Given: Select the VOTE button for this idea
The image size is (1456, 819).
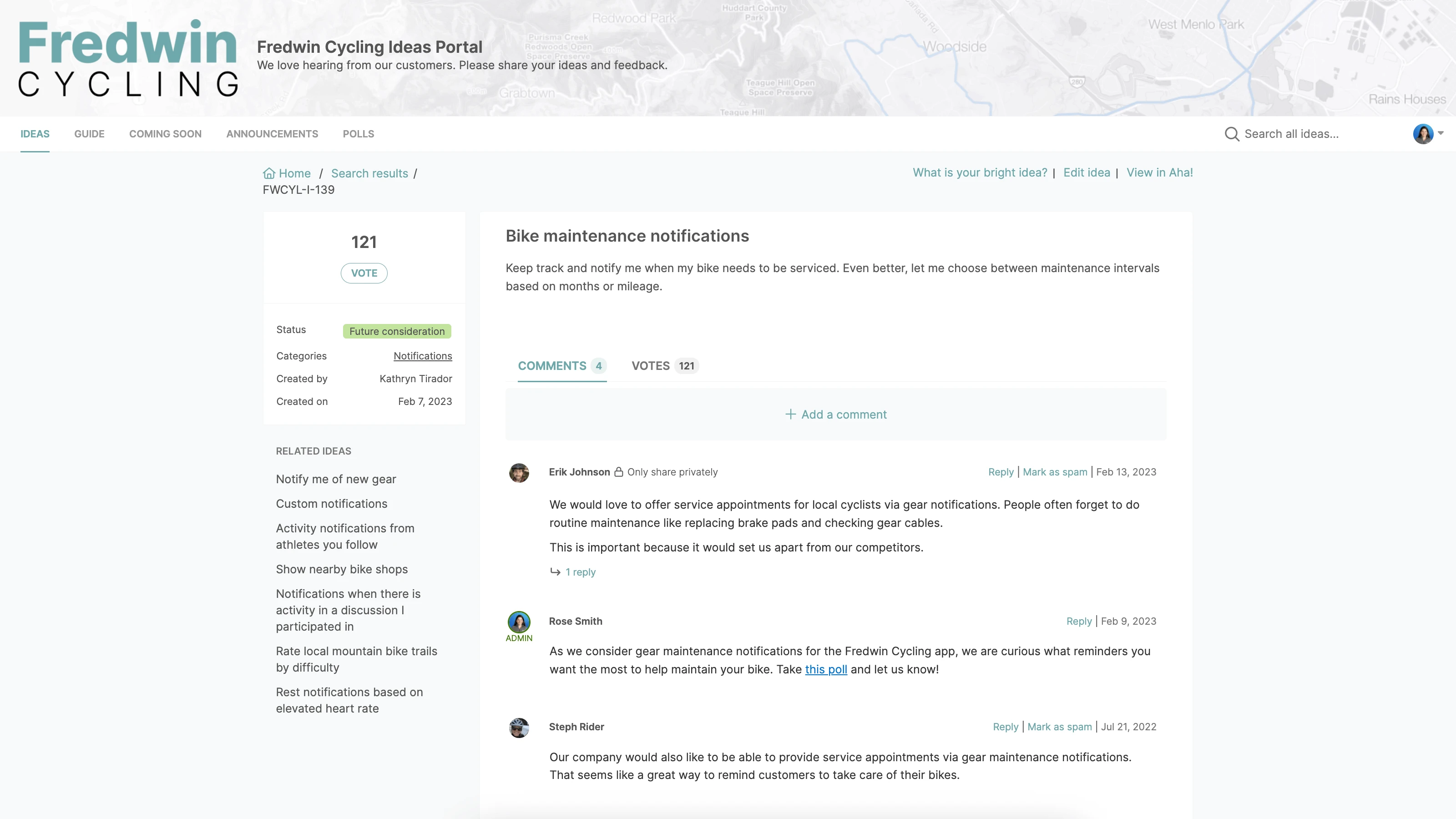Looking at the screenshot, I should (x=364, y=273).
